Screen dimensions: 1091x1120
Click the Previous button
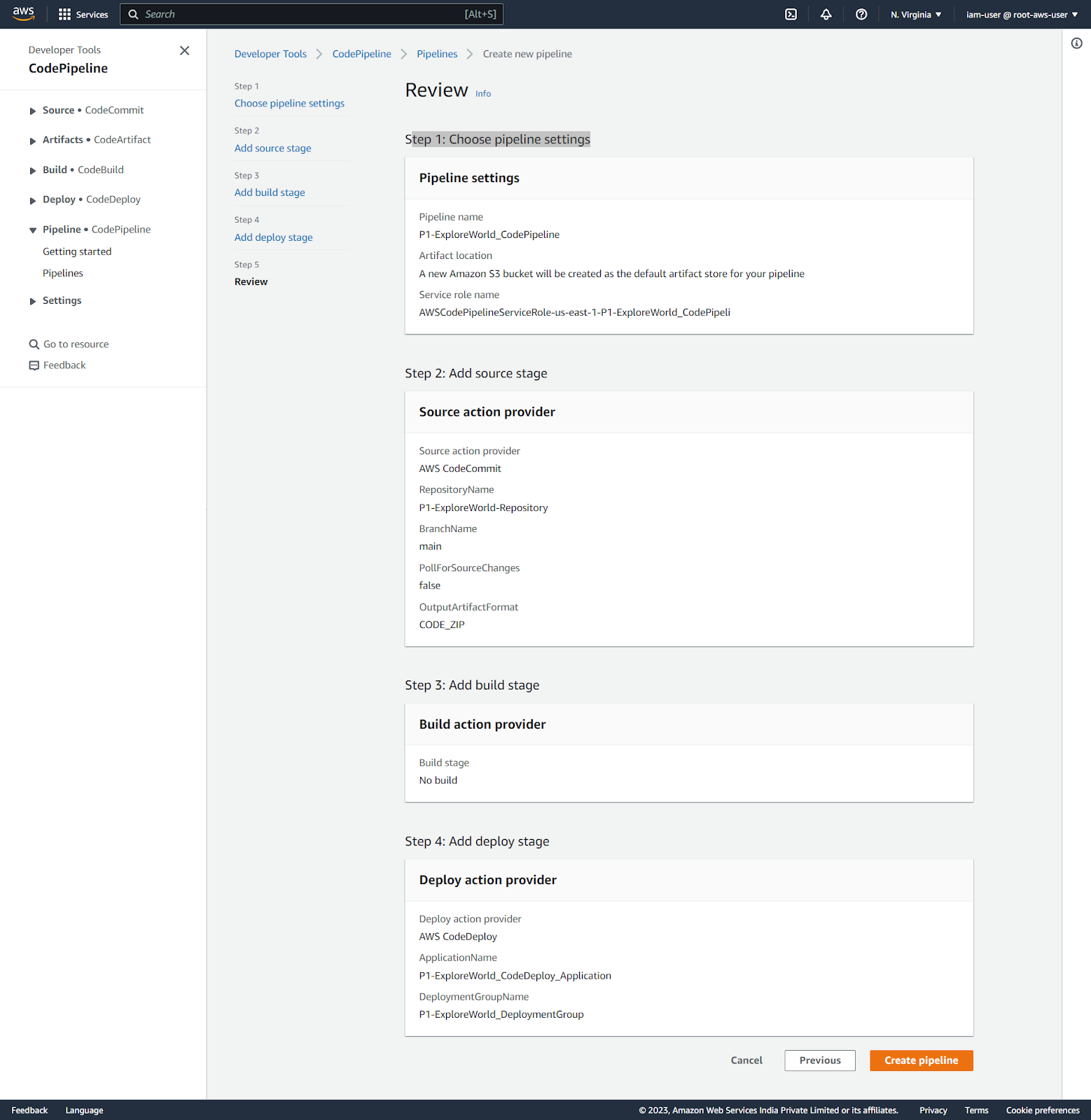pos(820,1060)
